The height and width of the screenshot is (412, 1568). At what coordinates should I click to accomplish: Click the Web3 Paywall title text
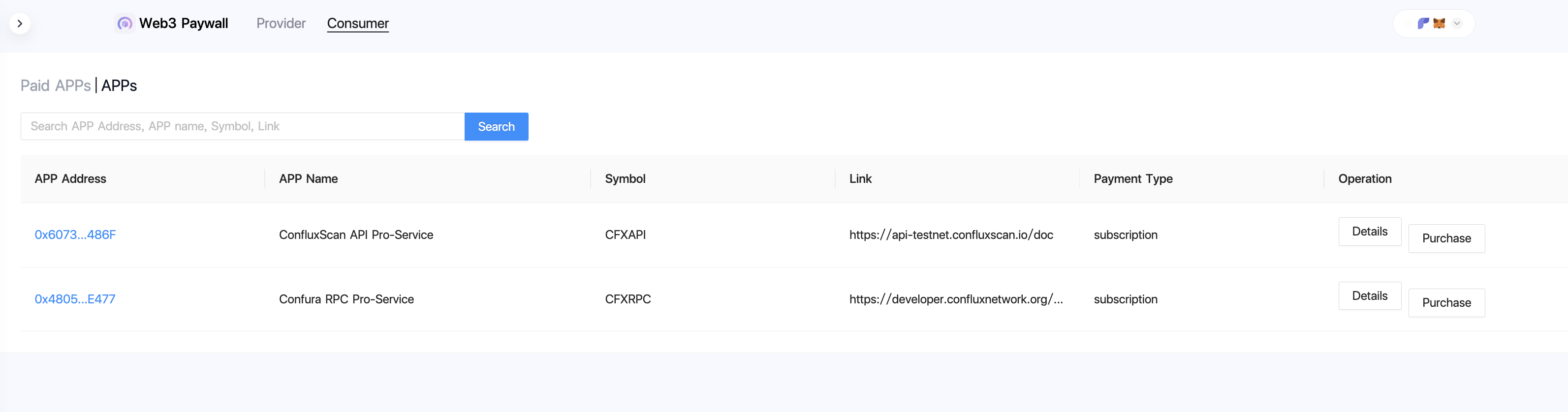pyautogui.click(x=183, y=24)
